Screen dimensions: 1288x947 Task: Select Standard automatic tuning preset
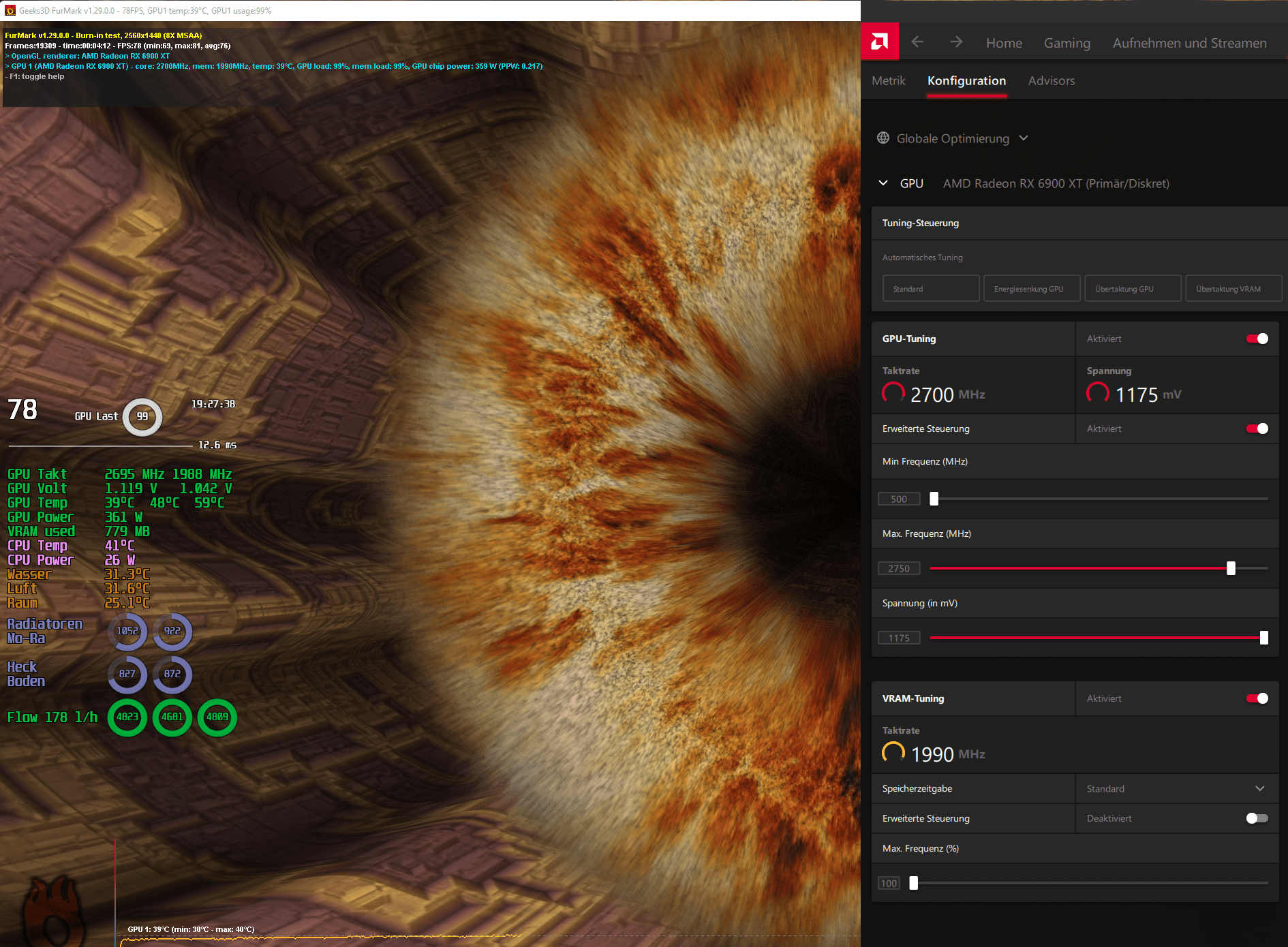[x=931, y=288]
